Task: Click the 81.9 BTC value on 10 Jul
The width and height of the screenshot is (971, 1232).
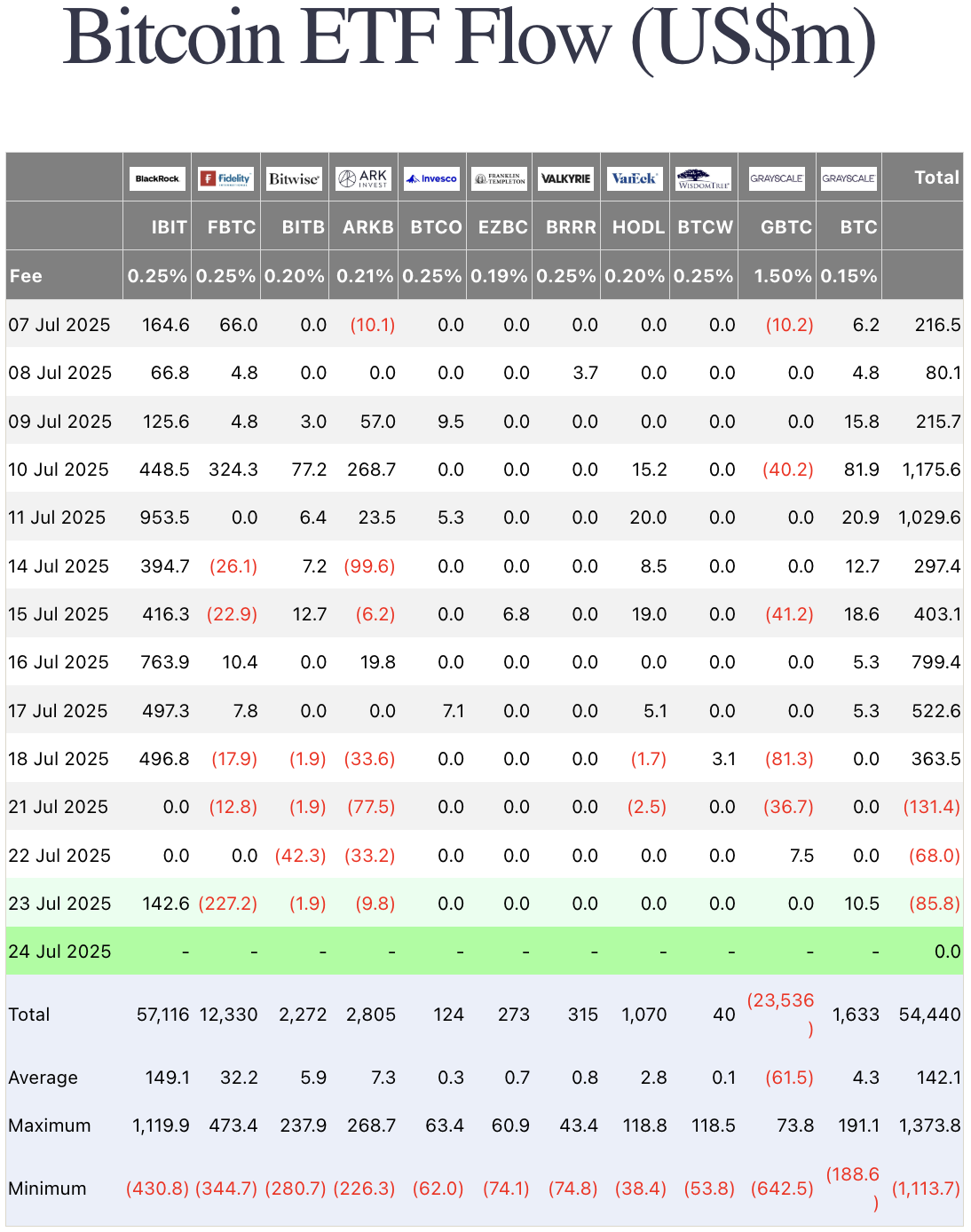Action: 861,470
